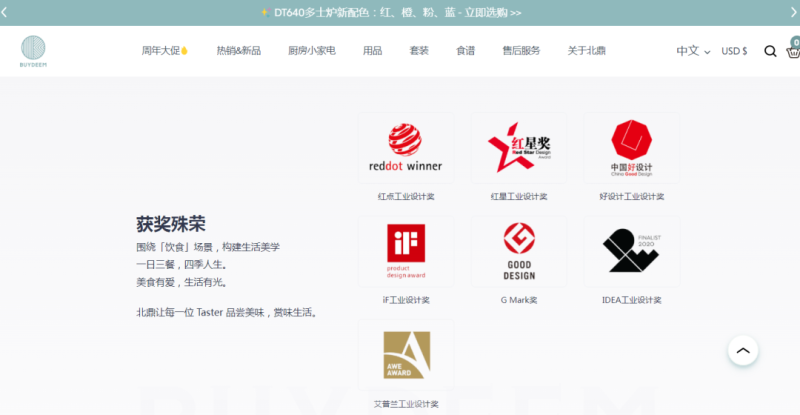Viewport: 800px width, 415px height.
Task: Open the 食谱 menu item
Action: [465, 51]
